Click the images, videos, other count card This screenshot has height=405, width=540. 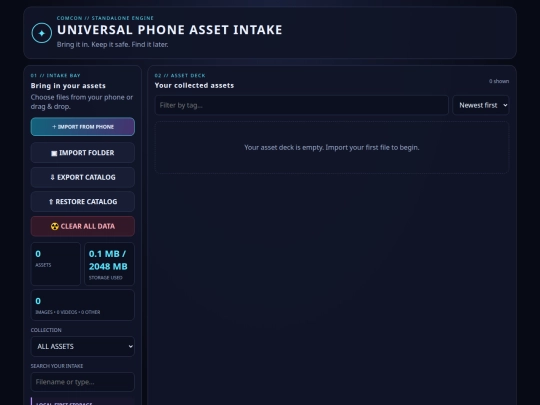[x=83, y=305]
